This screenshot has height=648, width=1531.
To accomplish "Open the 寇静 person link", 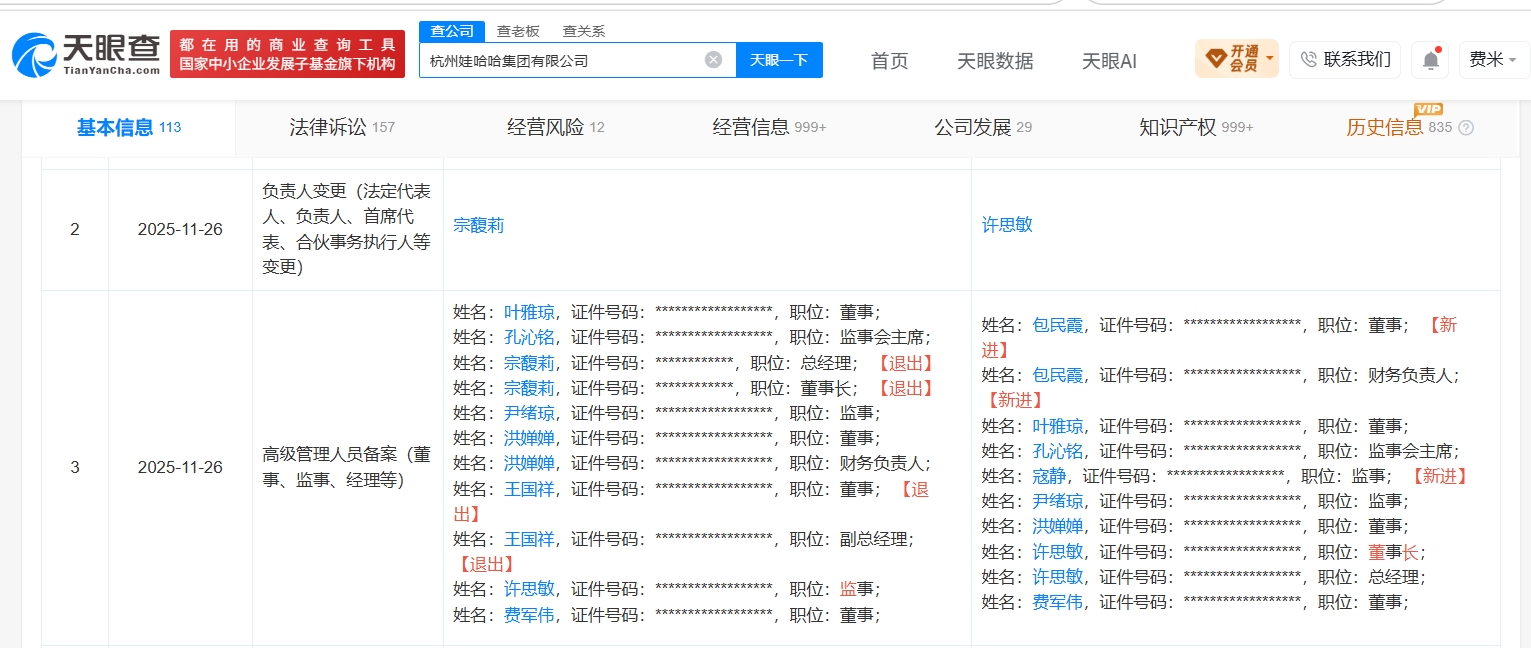I will tap(1049, 476).
